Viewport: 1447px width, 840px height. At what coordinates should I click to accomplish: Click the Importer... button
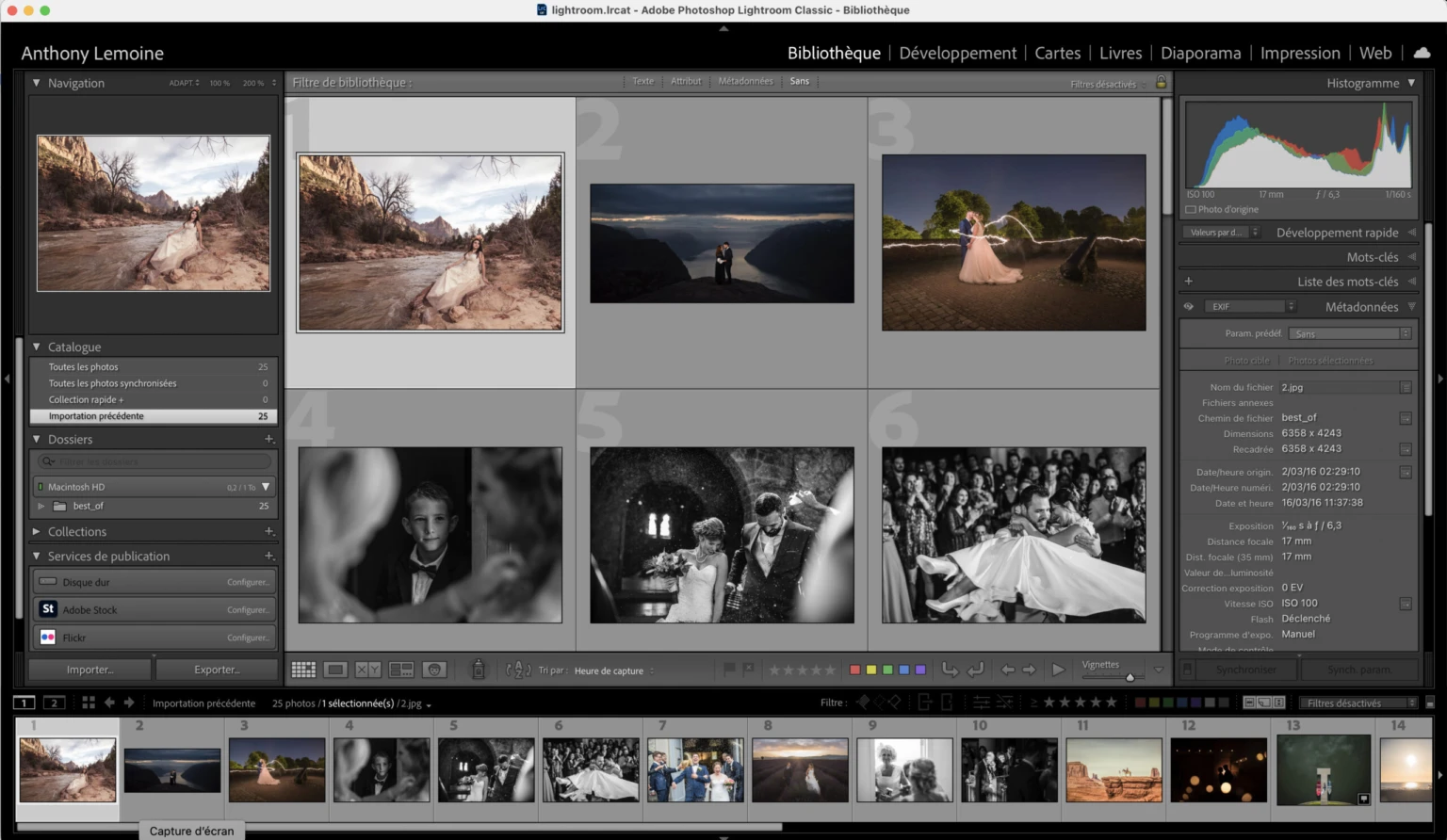[x=89, y=670]
